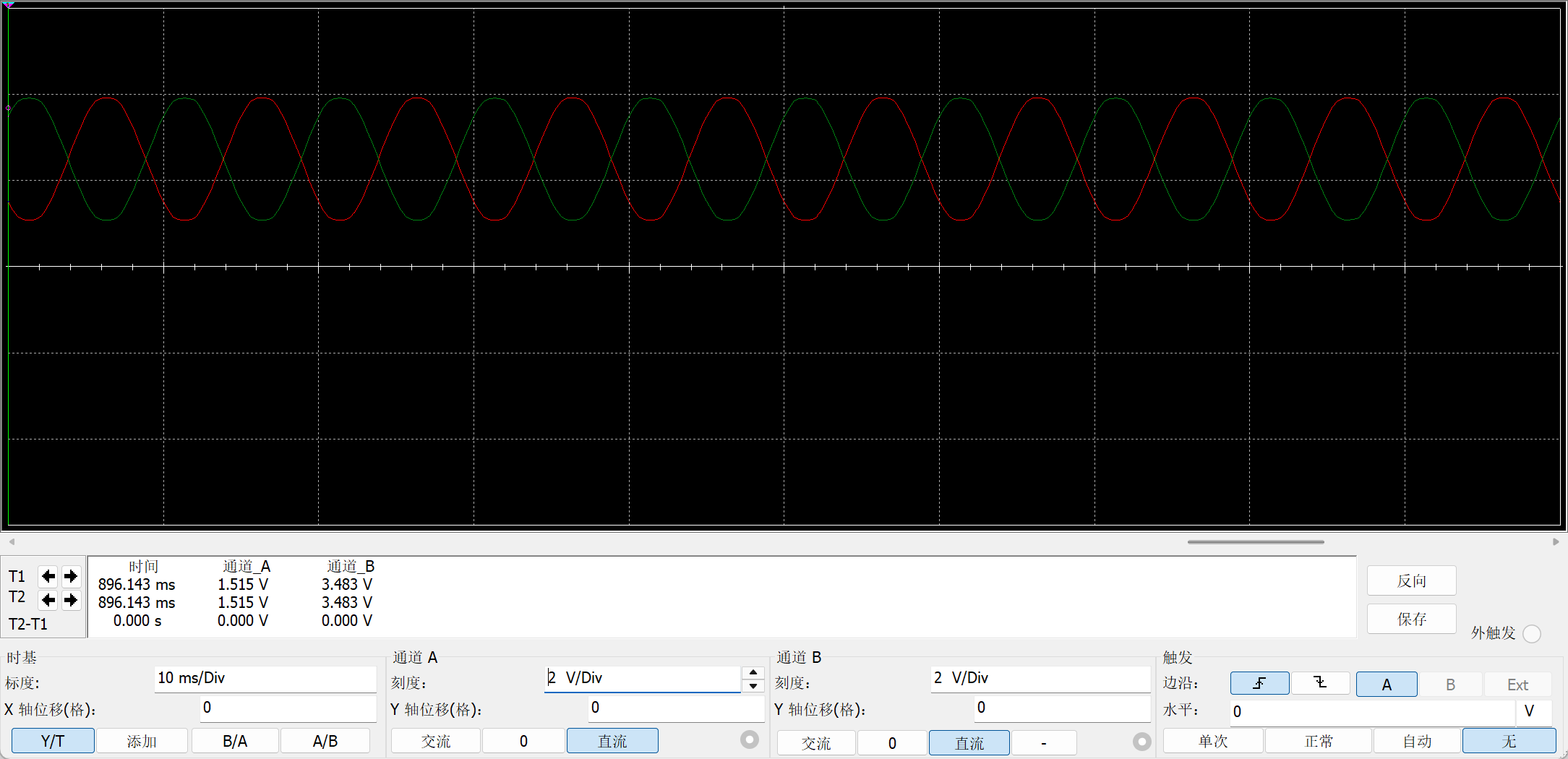Screen dimensions: 1568x759
Task: Move cursor T1 left with arrow
Action: pos(48,576)
